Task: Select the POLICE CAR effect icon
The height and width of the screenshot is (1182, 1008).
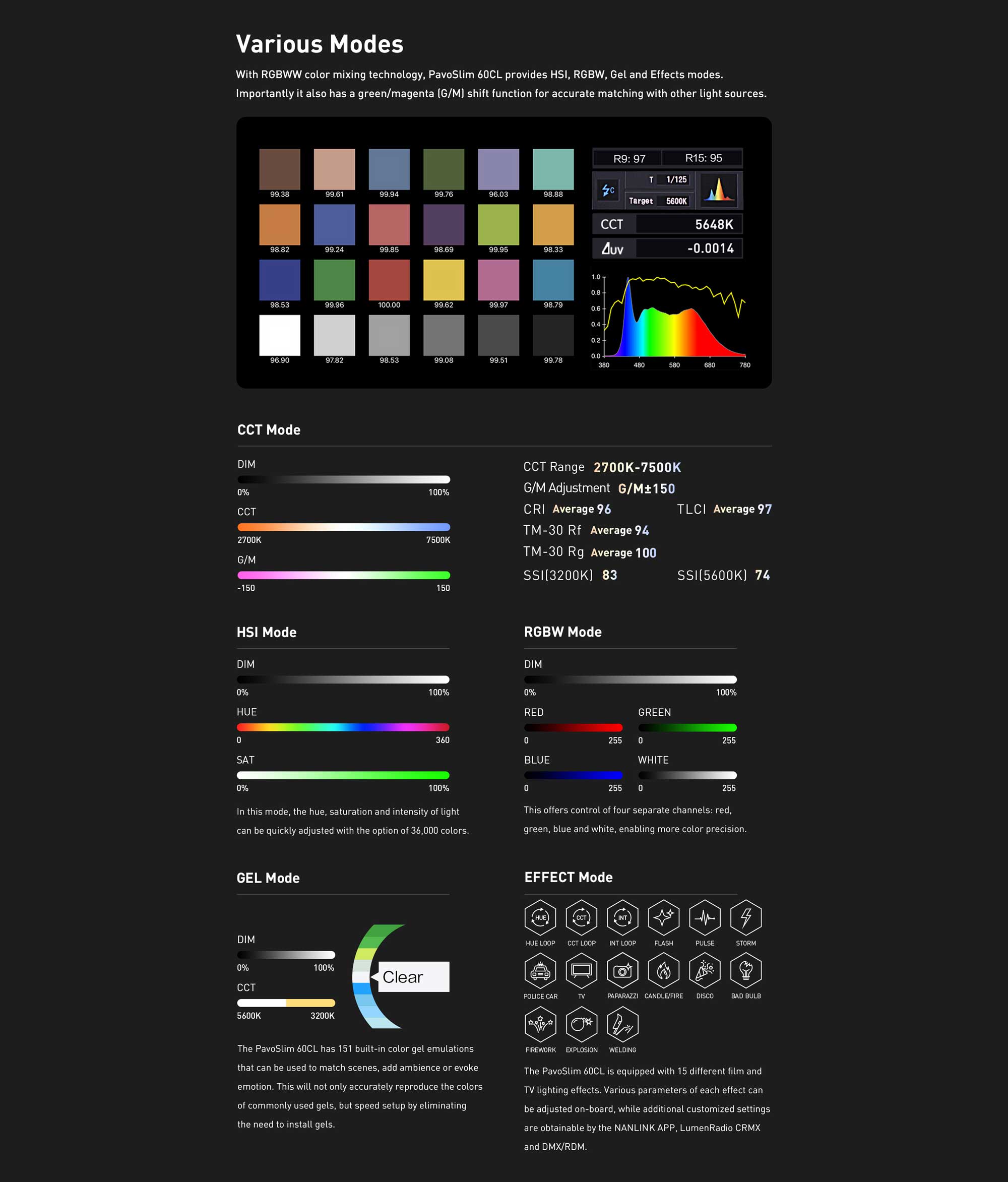Action: (540, 970)
